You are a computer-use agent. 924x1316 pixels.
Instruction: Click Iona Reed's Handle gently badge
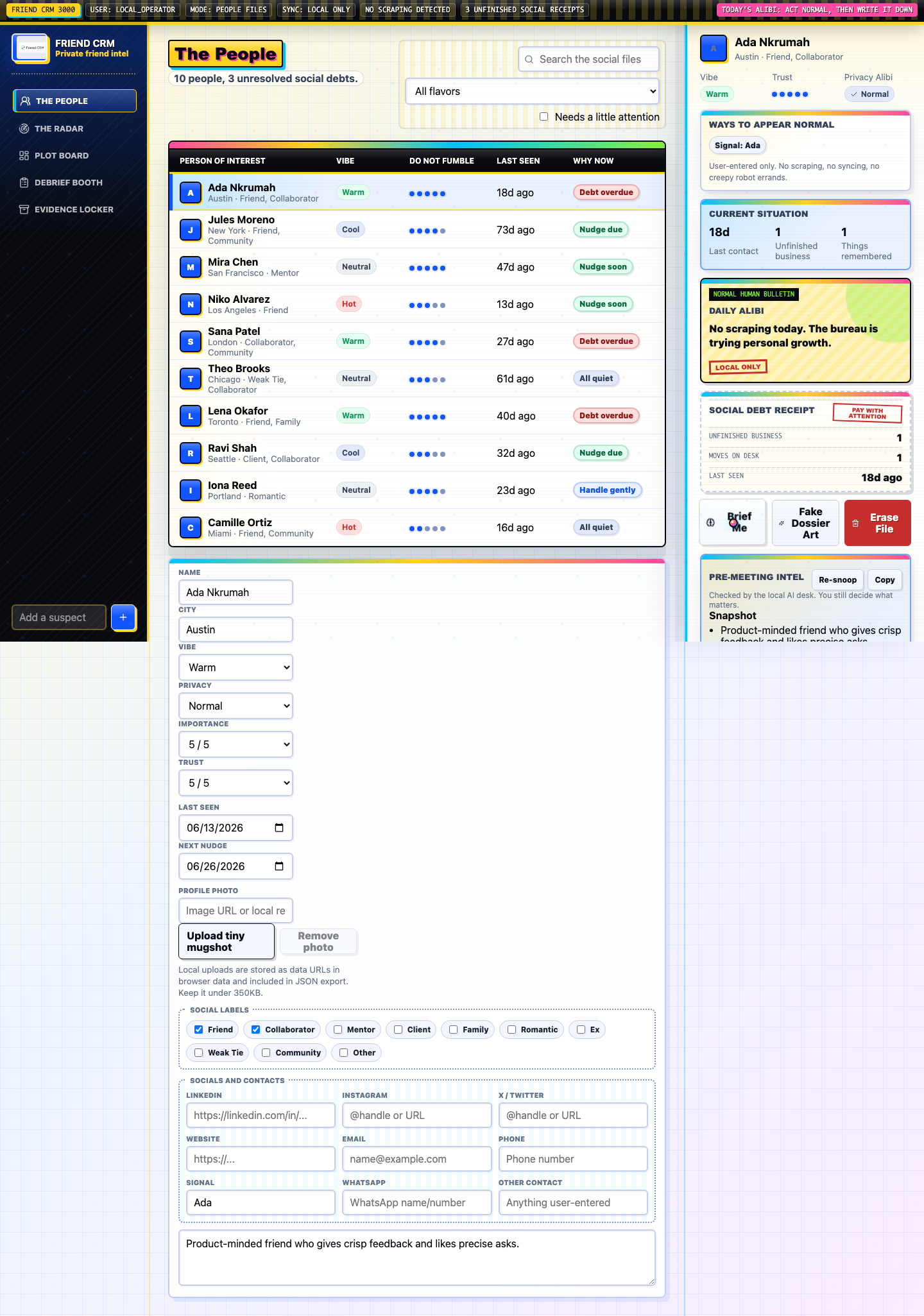tap(607, 490)
